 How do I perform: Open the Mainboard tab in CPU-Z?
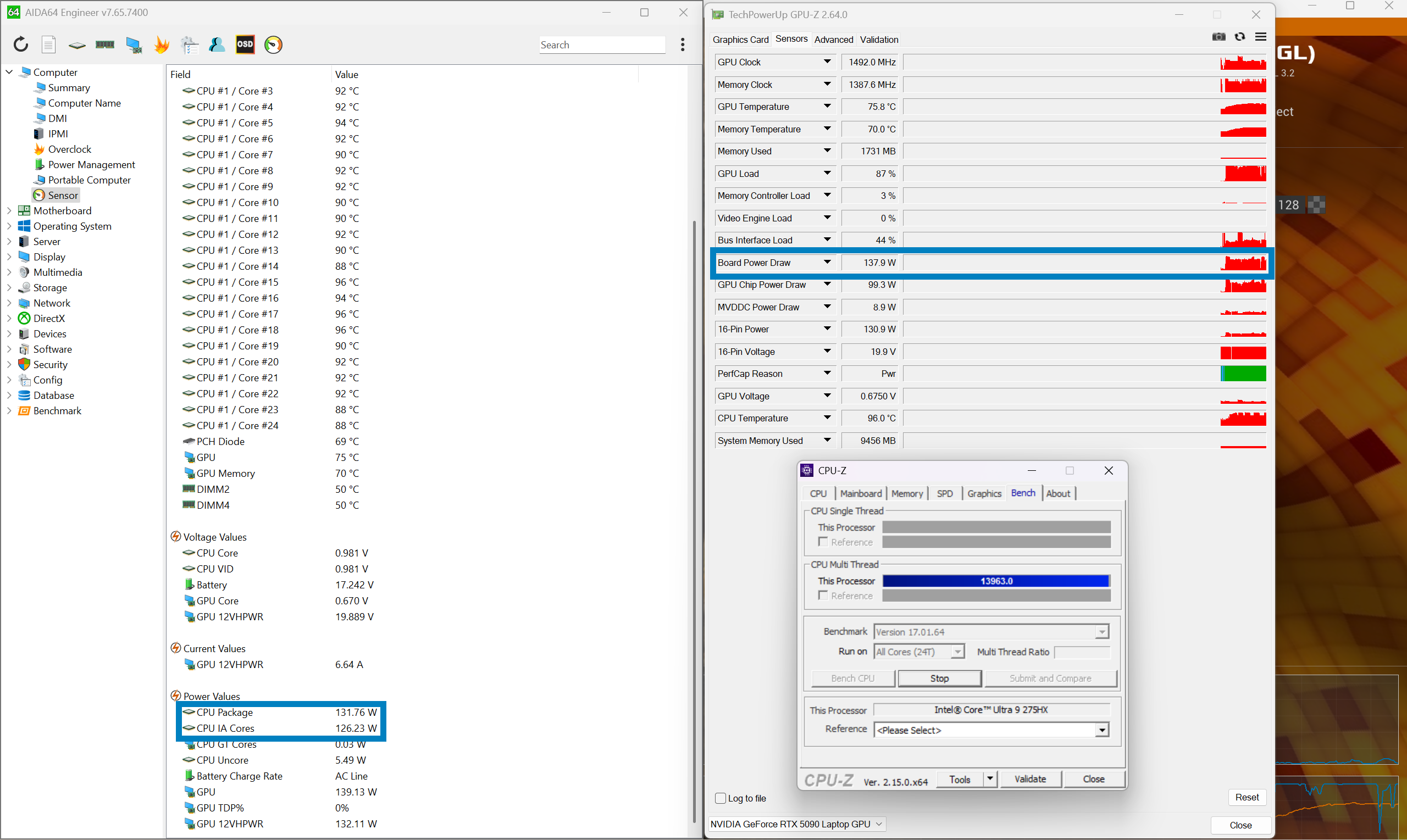coord(861,493)
